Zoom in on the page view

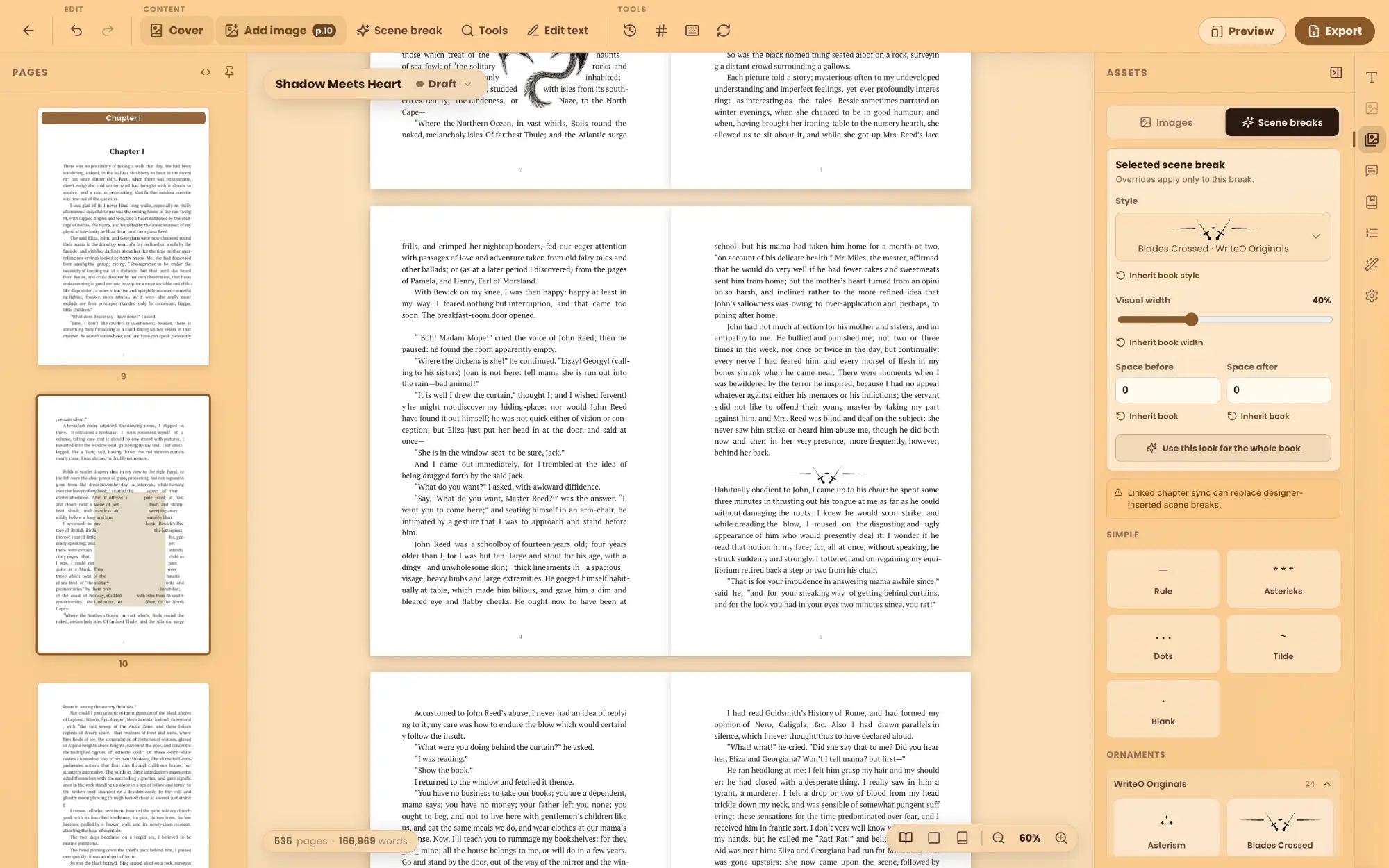(x=1061, y=838)
